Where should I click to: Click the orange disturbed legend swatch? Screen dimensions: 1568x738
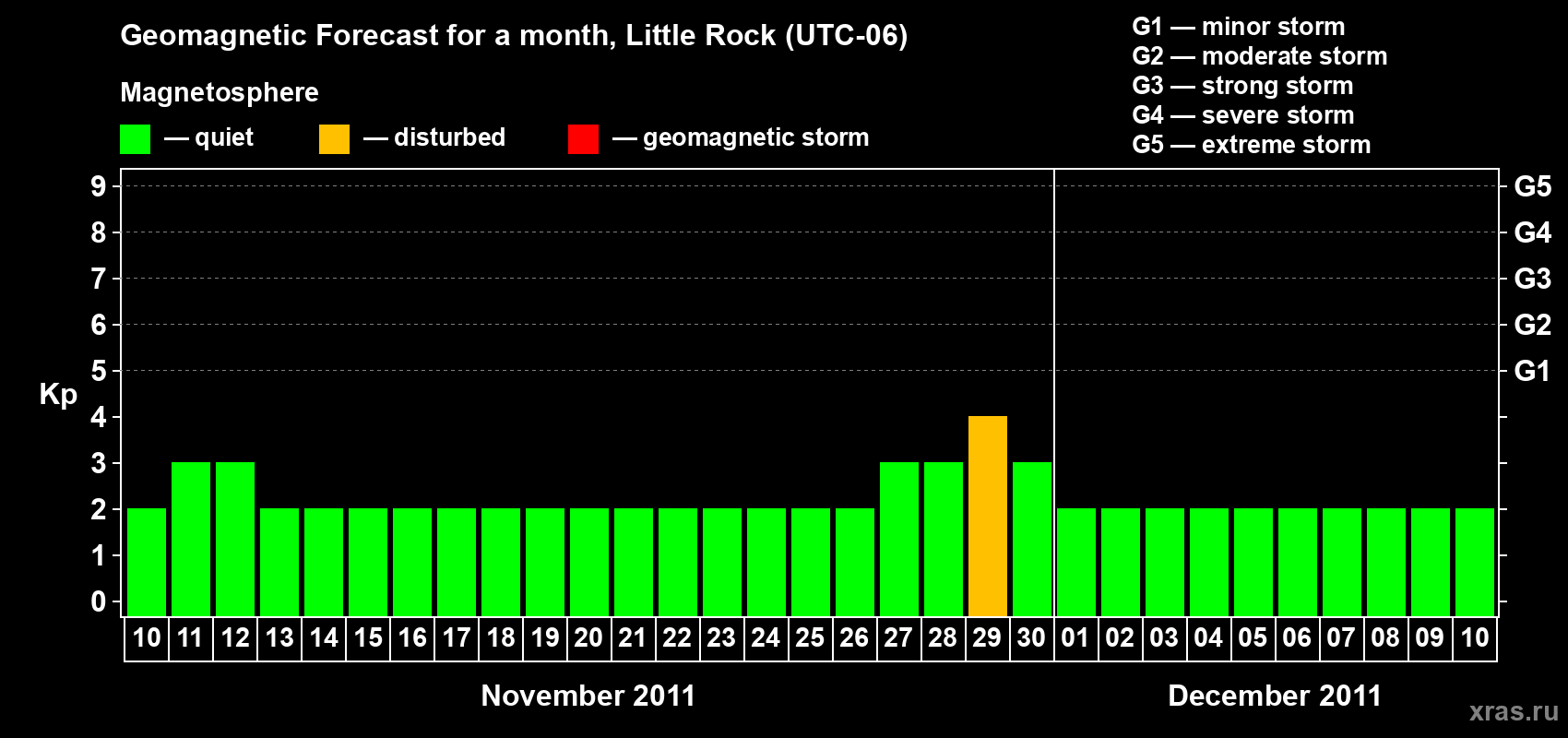pyautogui.click(x=334, y=139)
